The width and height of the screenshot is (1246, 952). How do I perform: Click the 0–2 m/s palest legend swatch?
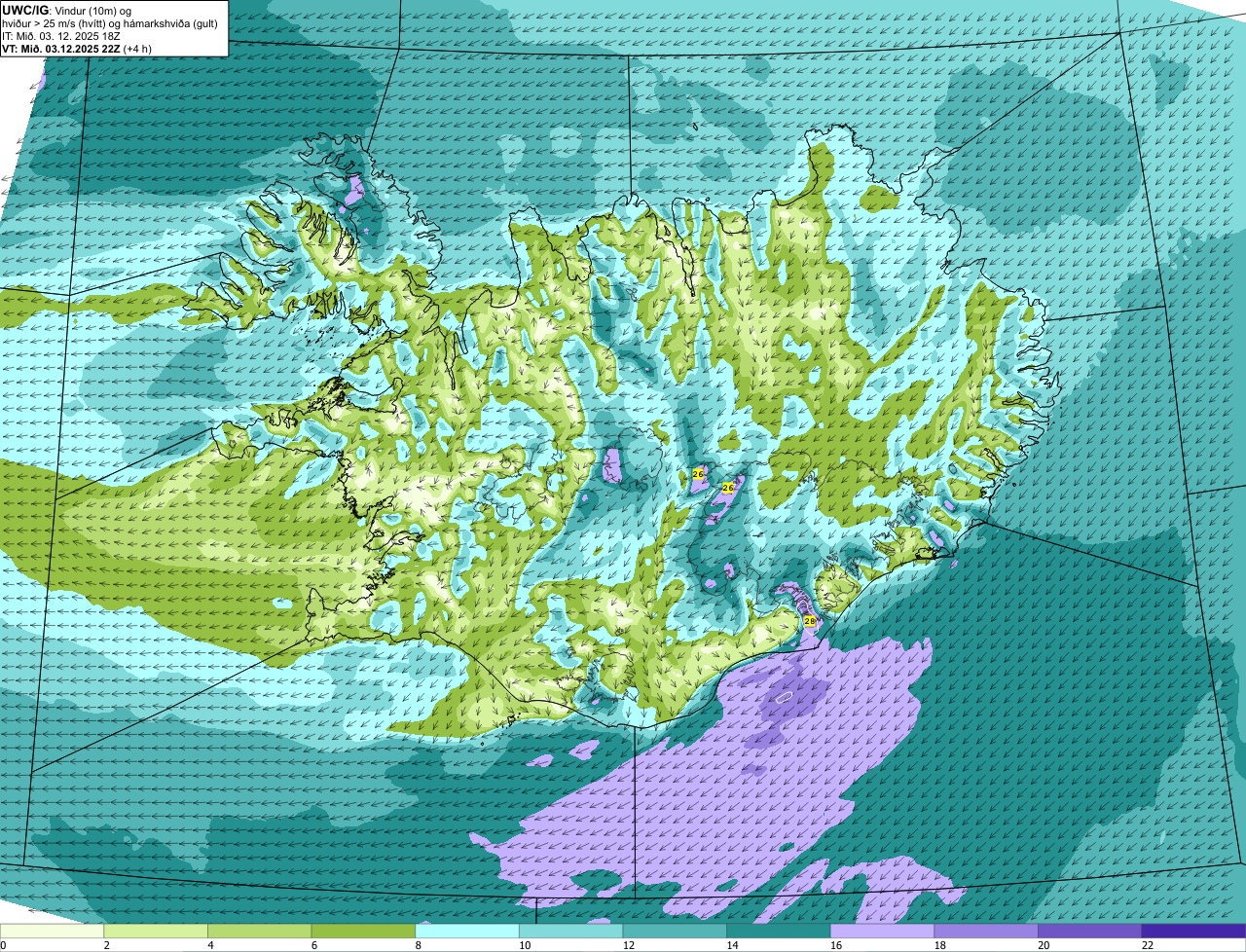pyautogui.click(x=52, y=931)
